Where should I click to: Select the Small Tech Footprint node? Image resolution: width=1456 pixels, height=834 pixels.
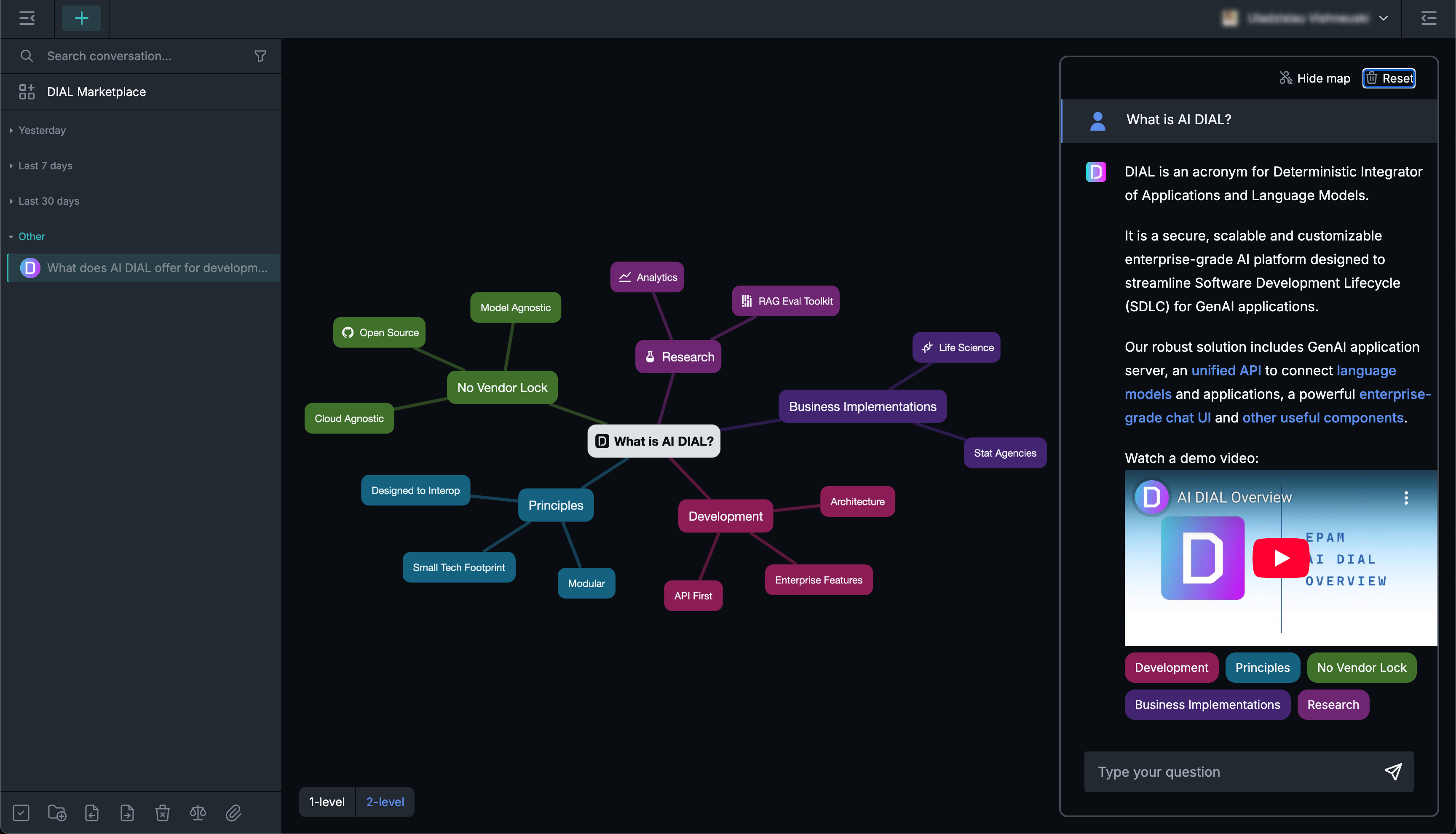(x=459, y=567)
